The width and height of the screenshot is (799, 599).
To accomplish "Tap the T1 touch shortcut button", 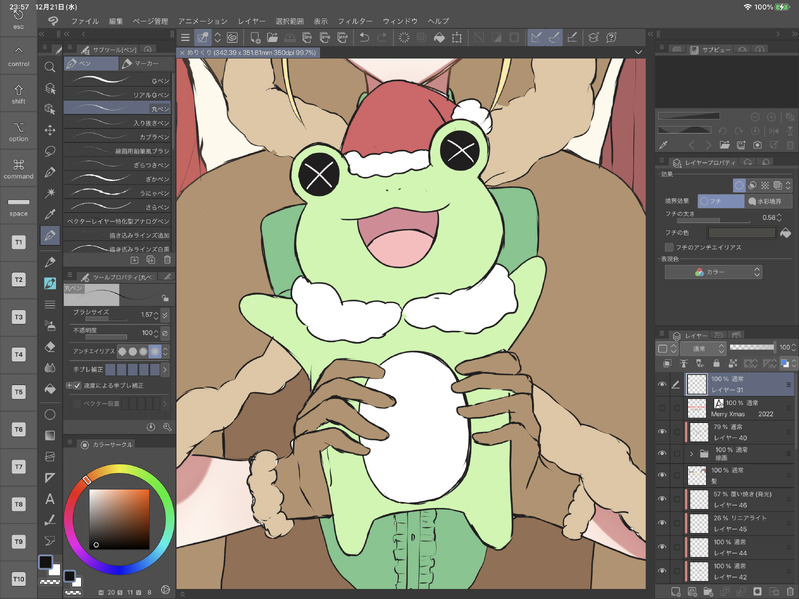I will pos(18,242).
